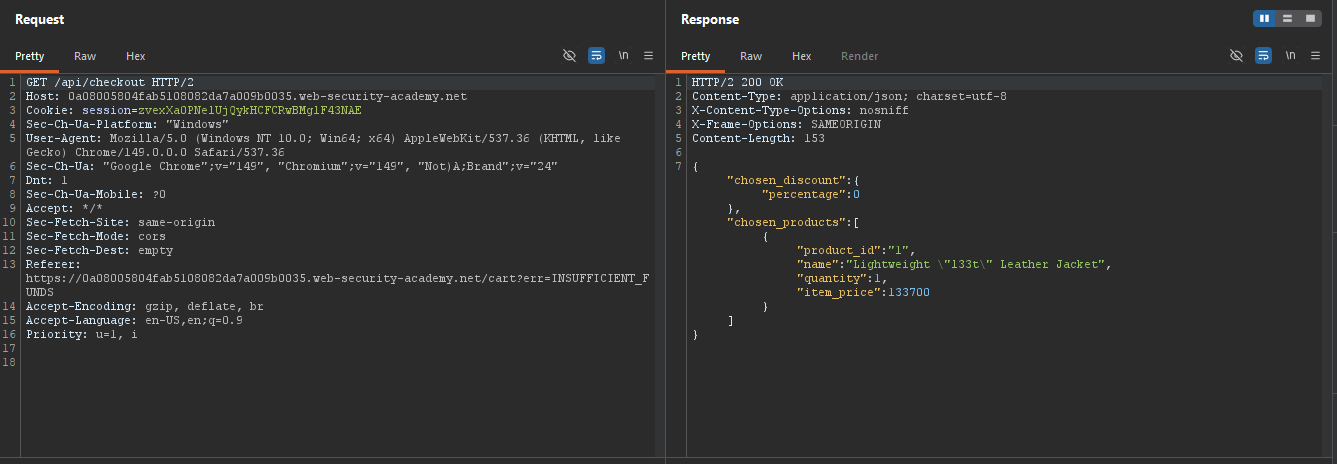Image resolution: width=1337 pixels, height=464 pixels.
Task: Select the session cookie value
Action: [249, 110]
